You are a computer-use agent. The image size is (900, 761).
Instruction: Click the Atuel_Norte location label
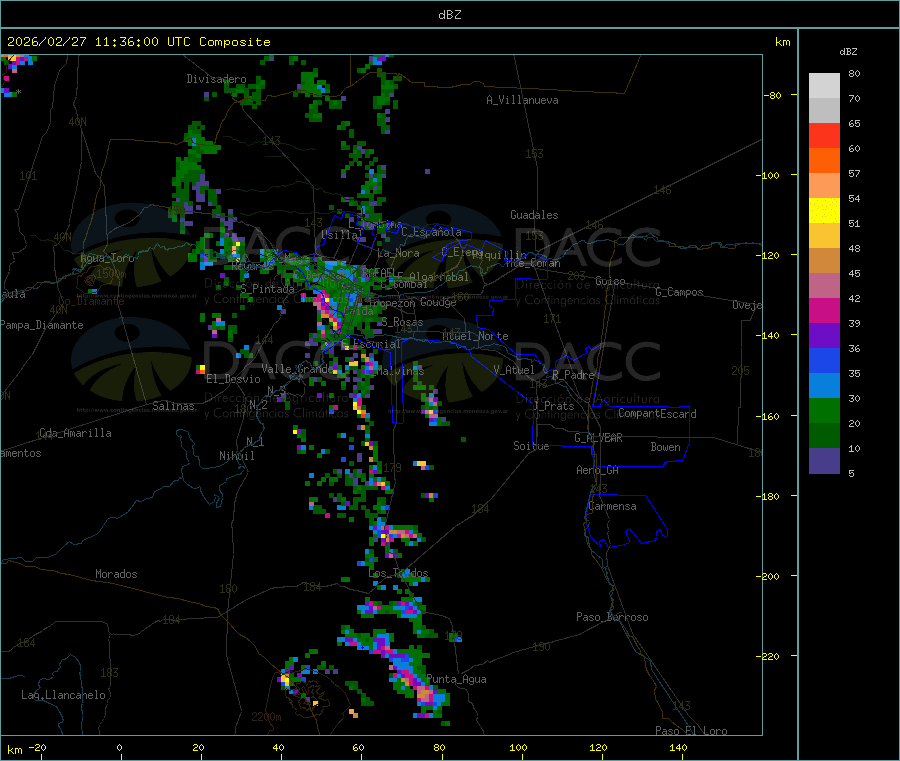475,336
